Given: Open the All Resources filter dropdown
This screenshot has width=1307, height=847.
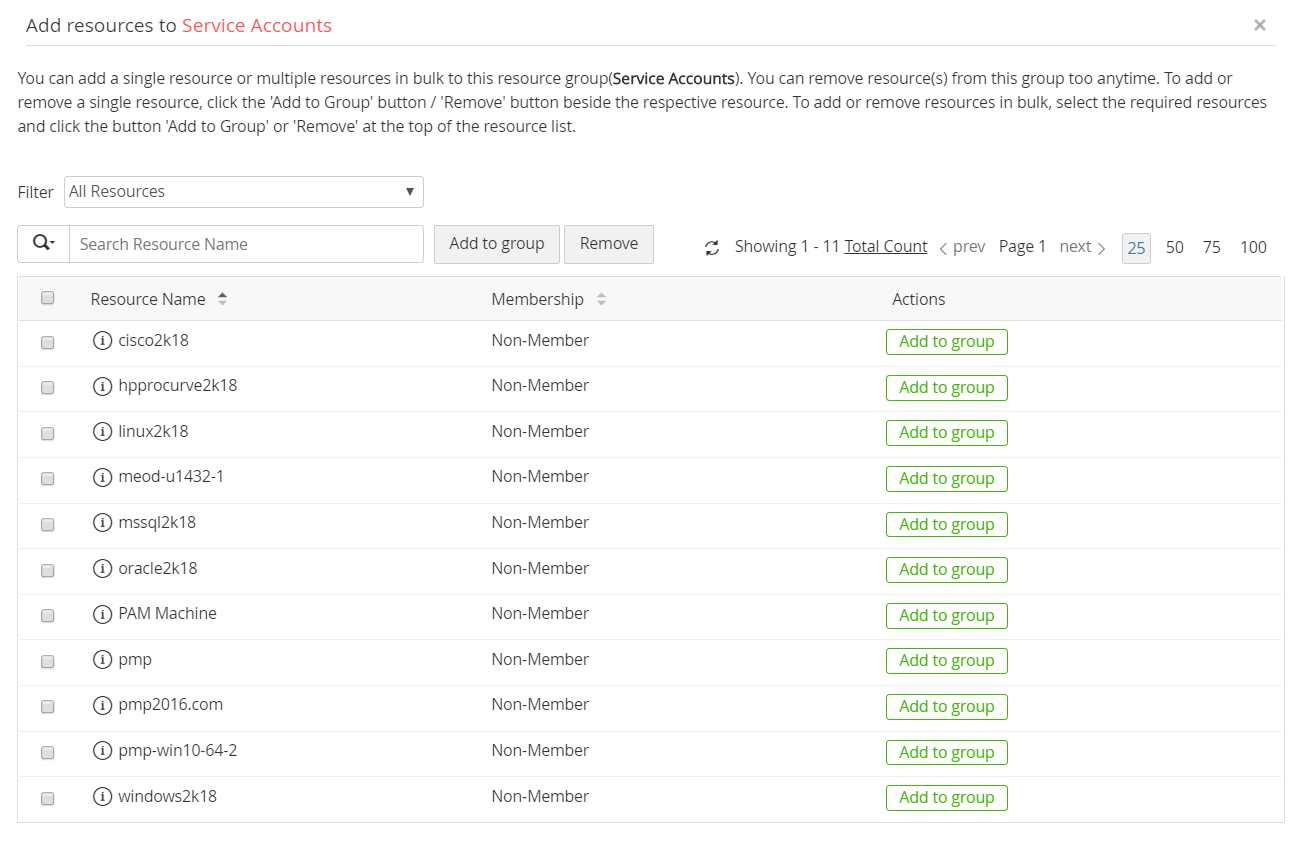Looking at the screenshot, I should 244,192.
